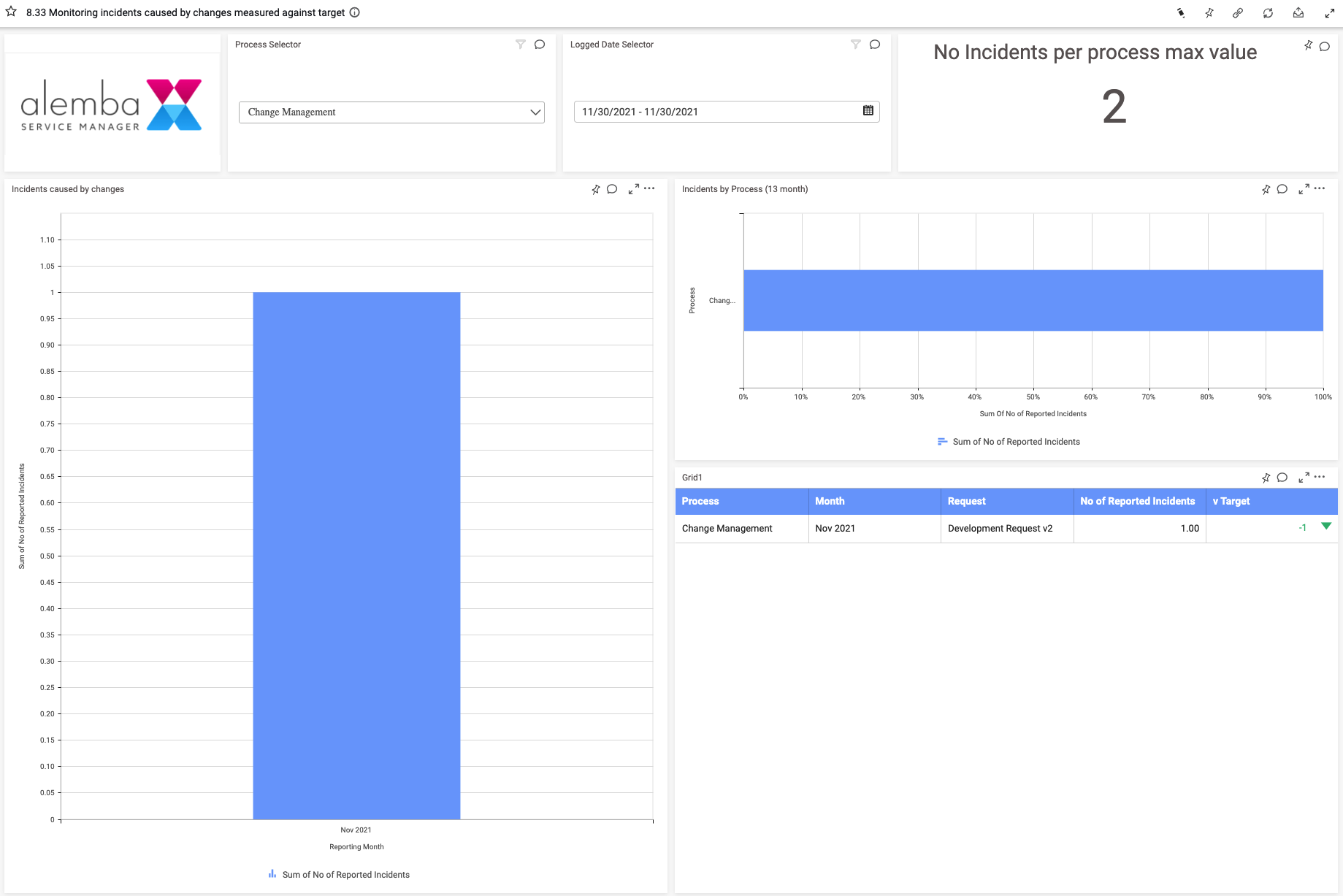The width and height of the screenshot is (1343, 896).
Task: Sort grid by the Month column header
Action: [x=830, y=501]
